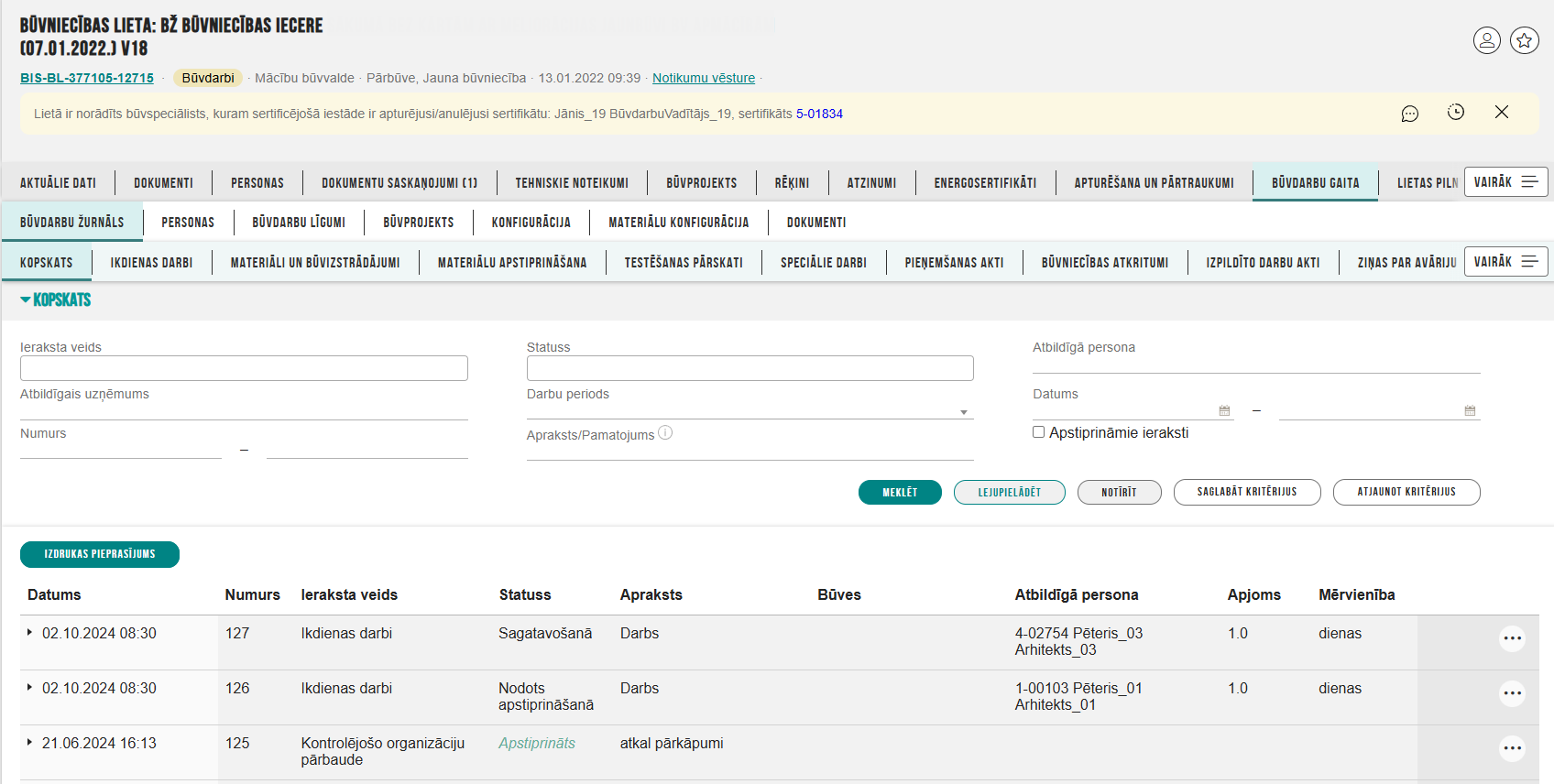1554x784 pixels.
Task: Enable the Apstiprināmie ieraksti checkbox
Action: [1039, 432]
